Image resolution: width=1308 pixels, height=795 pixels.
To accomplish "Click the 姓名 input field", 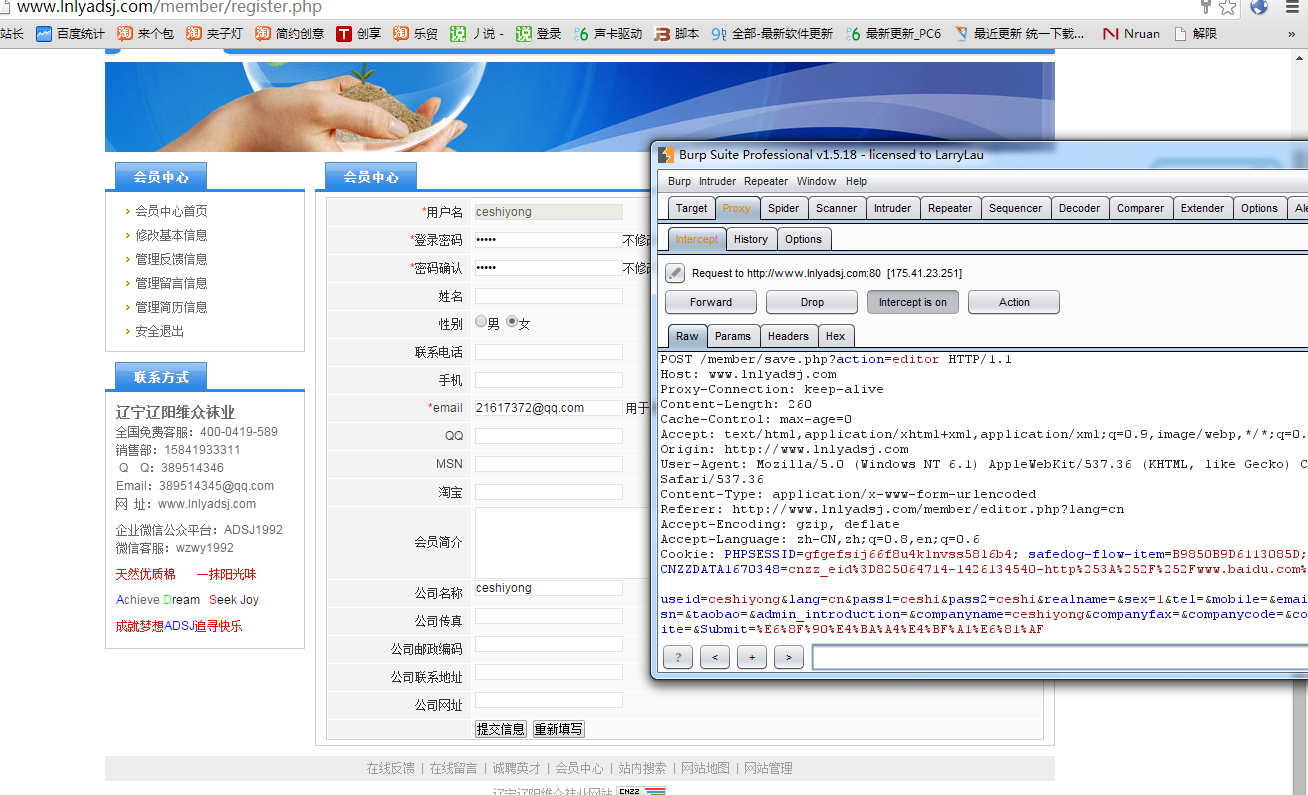I will click(549, 296).
